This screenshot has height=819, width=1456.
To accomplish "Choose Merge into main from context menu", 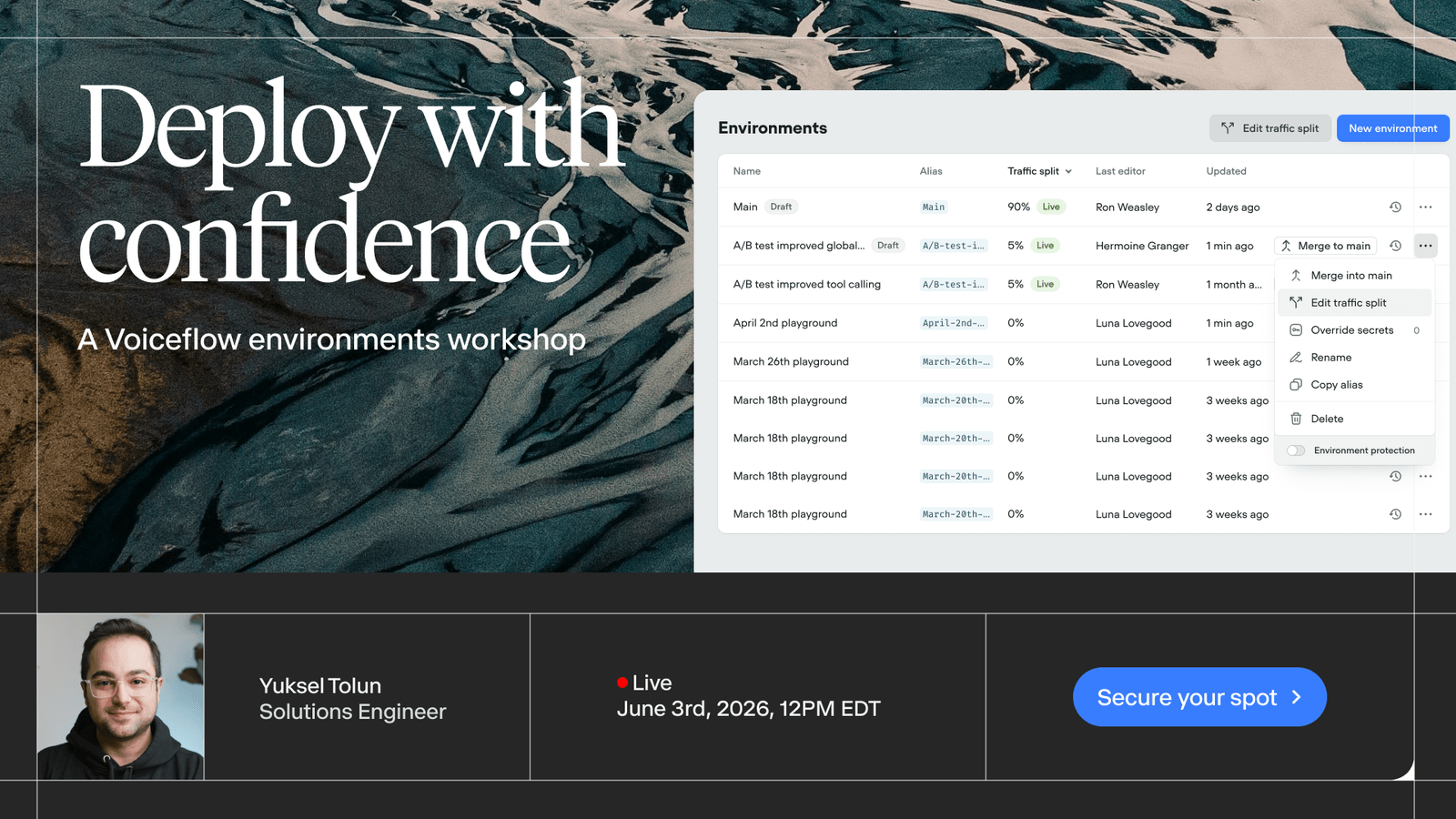I will (x=1355, y=275).
